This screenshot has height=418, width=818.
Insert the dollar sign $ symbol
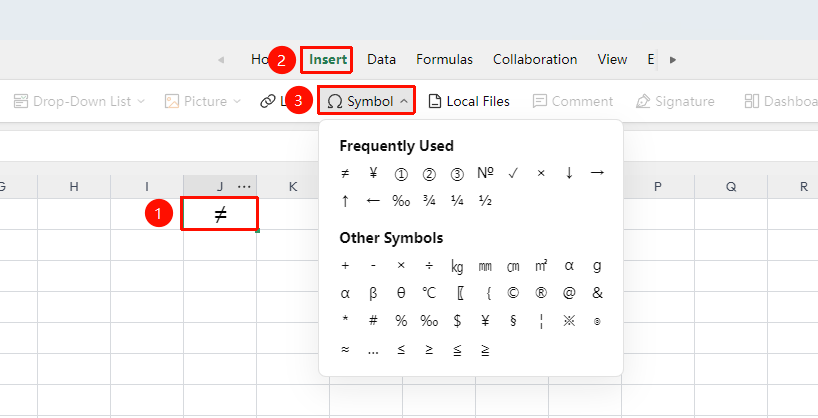click(457, 321)
